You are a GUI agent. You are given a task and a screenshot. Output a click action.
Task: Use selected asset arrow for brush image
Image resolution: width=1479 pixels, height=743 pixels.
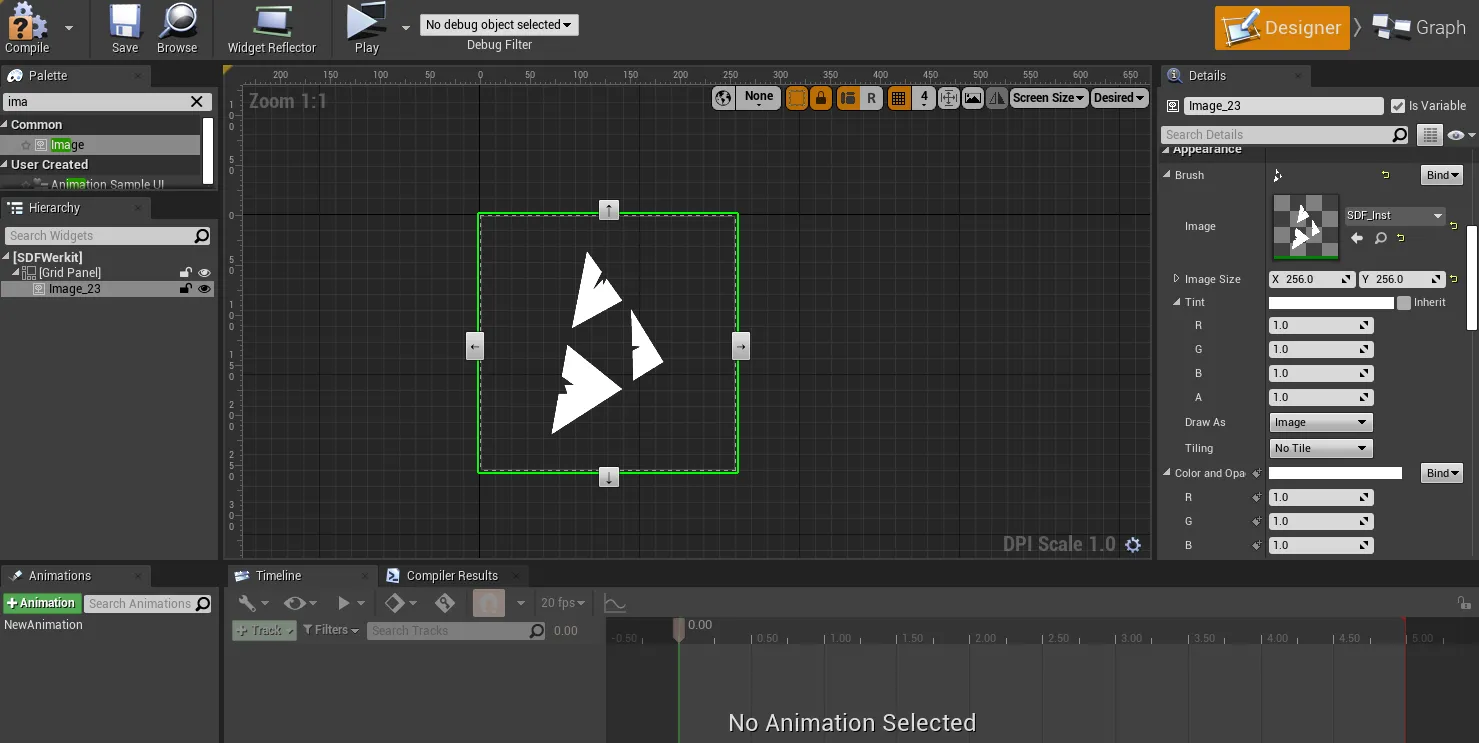pyautogui.click(x=1357, y=238)
